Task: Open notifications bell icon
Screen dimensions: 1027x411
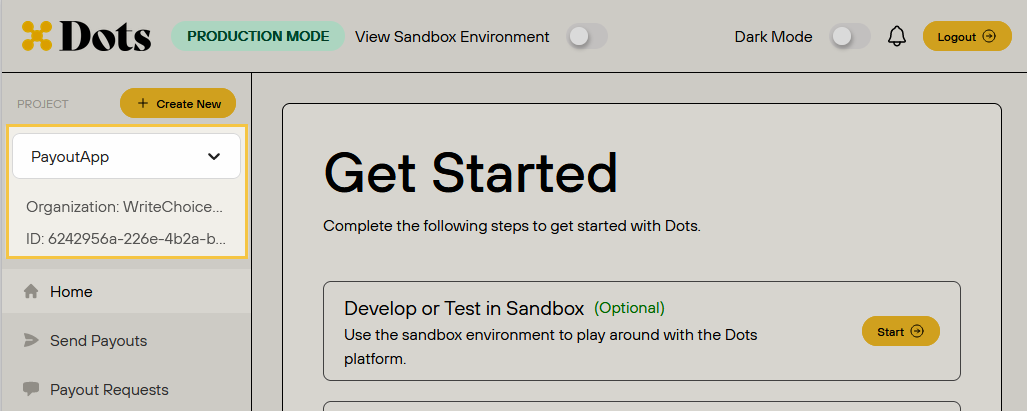Action: [x=897, y=37]
